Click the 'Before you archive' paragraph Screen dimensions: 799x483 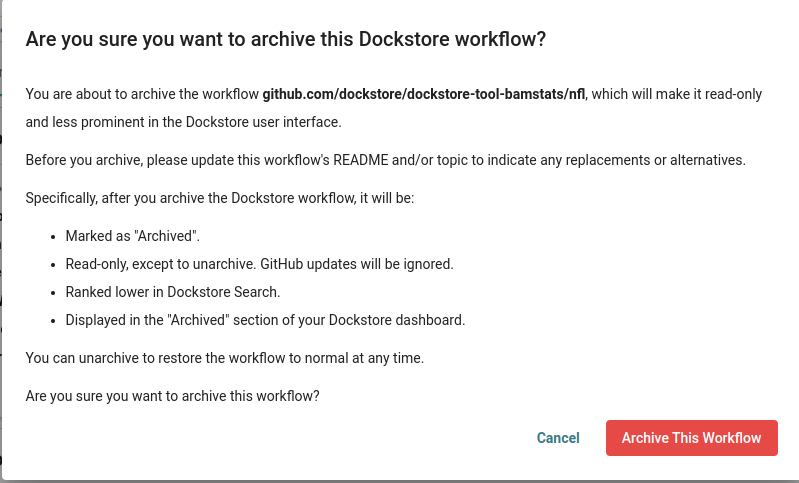coord(385,160)
